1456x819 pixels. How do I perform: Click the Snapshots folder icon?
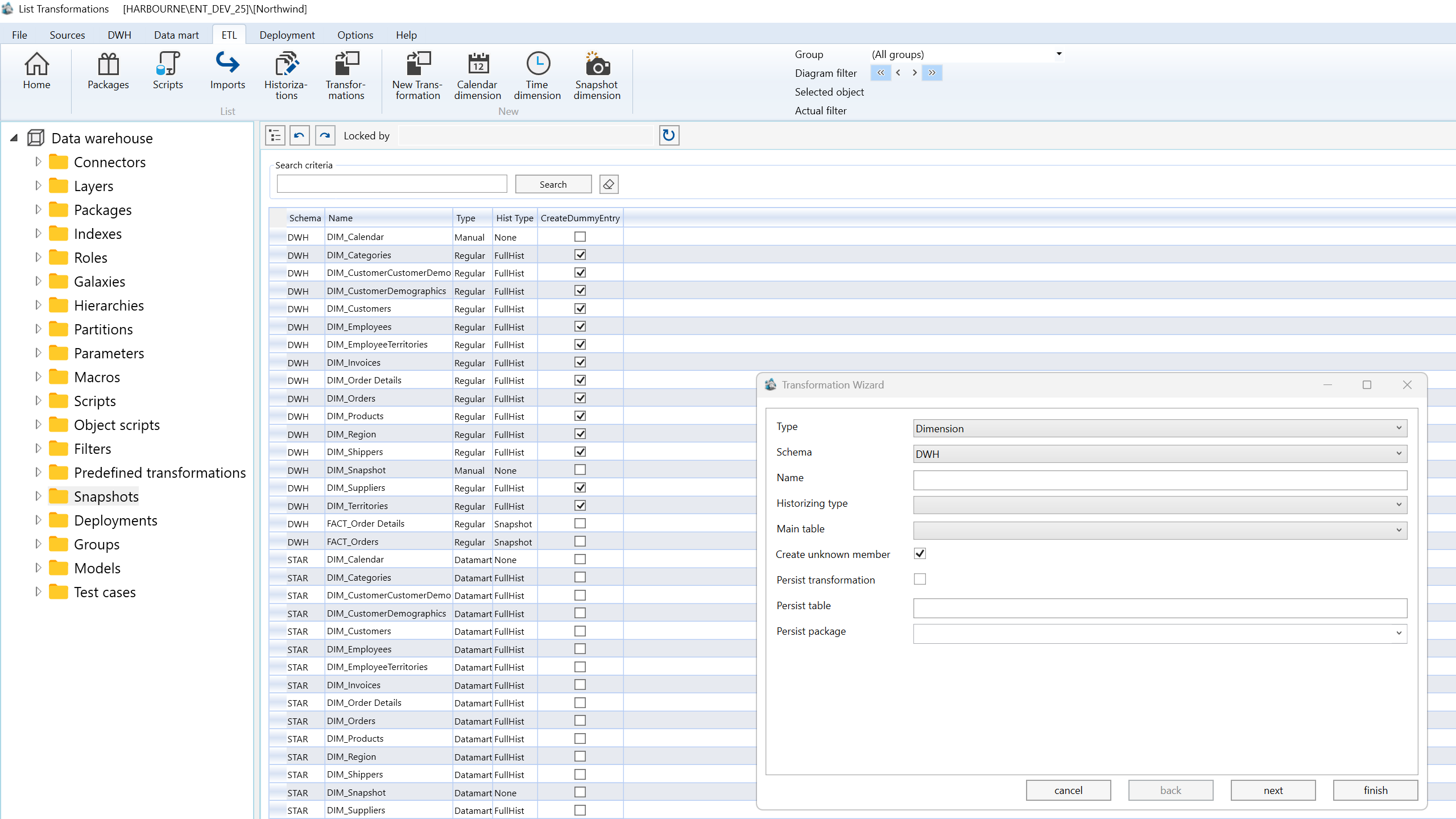[x=58, y=497]
